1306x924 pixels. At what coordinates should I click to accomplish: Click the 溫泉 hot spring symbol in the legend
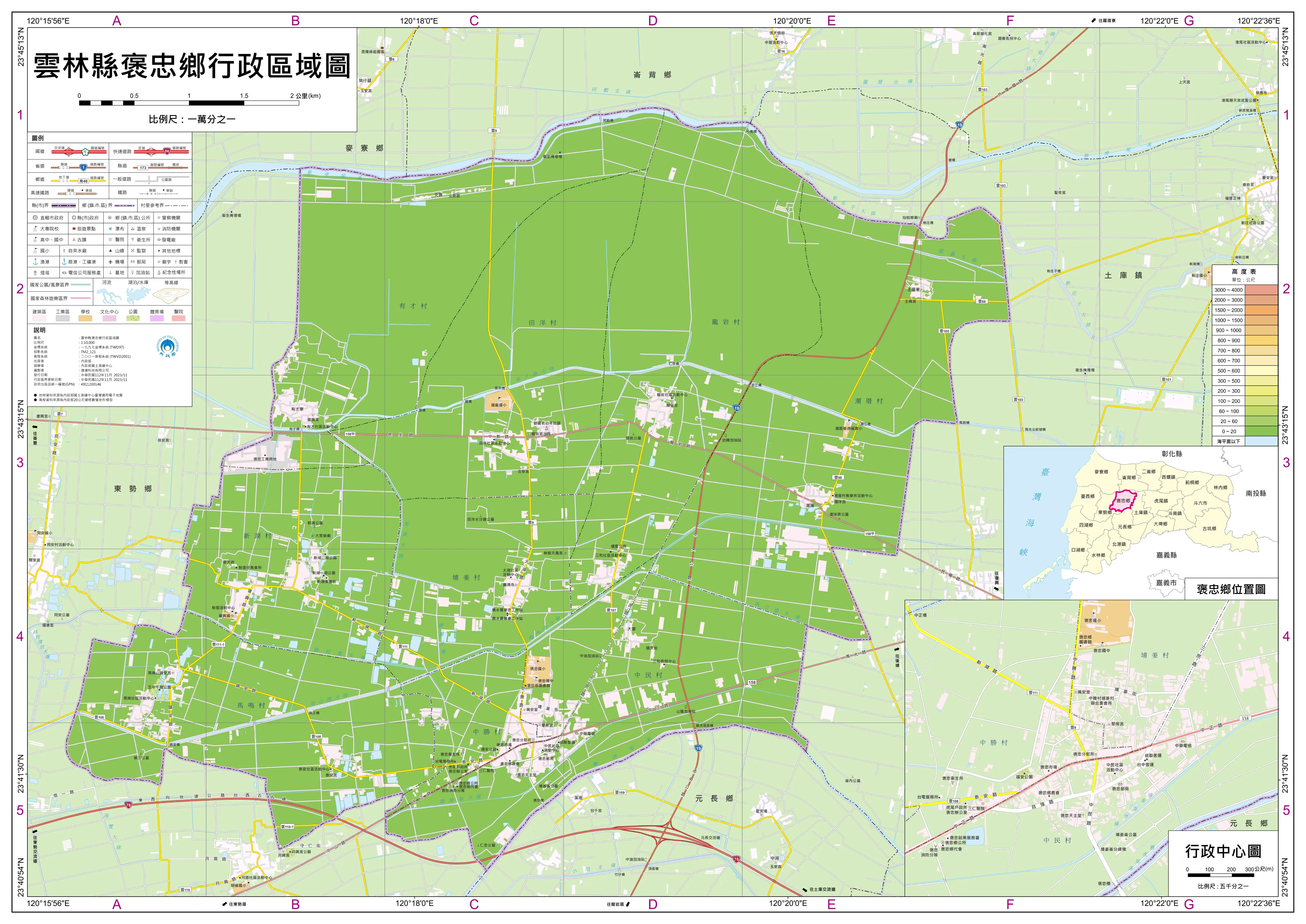point(133,229)
